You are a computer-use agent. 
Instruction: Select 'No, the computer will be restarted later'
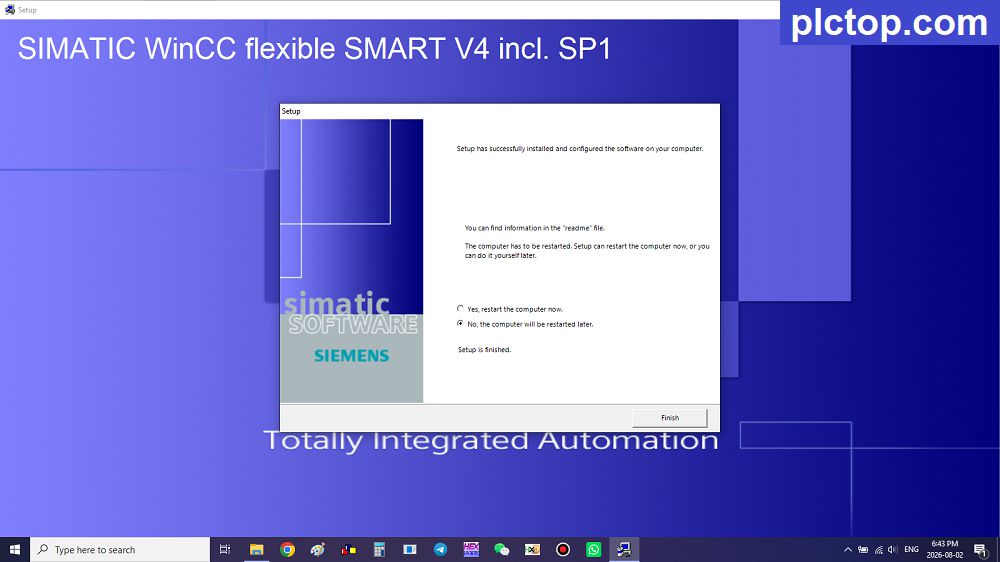(460, 323)
